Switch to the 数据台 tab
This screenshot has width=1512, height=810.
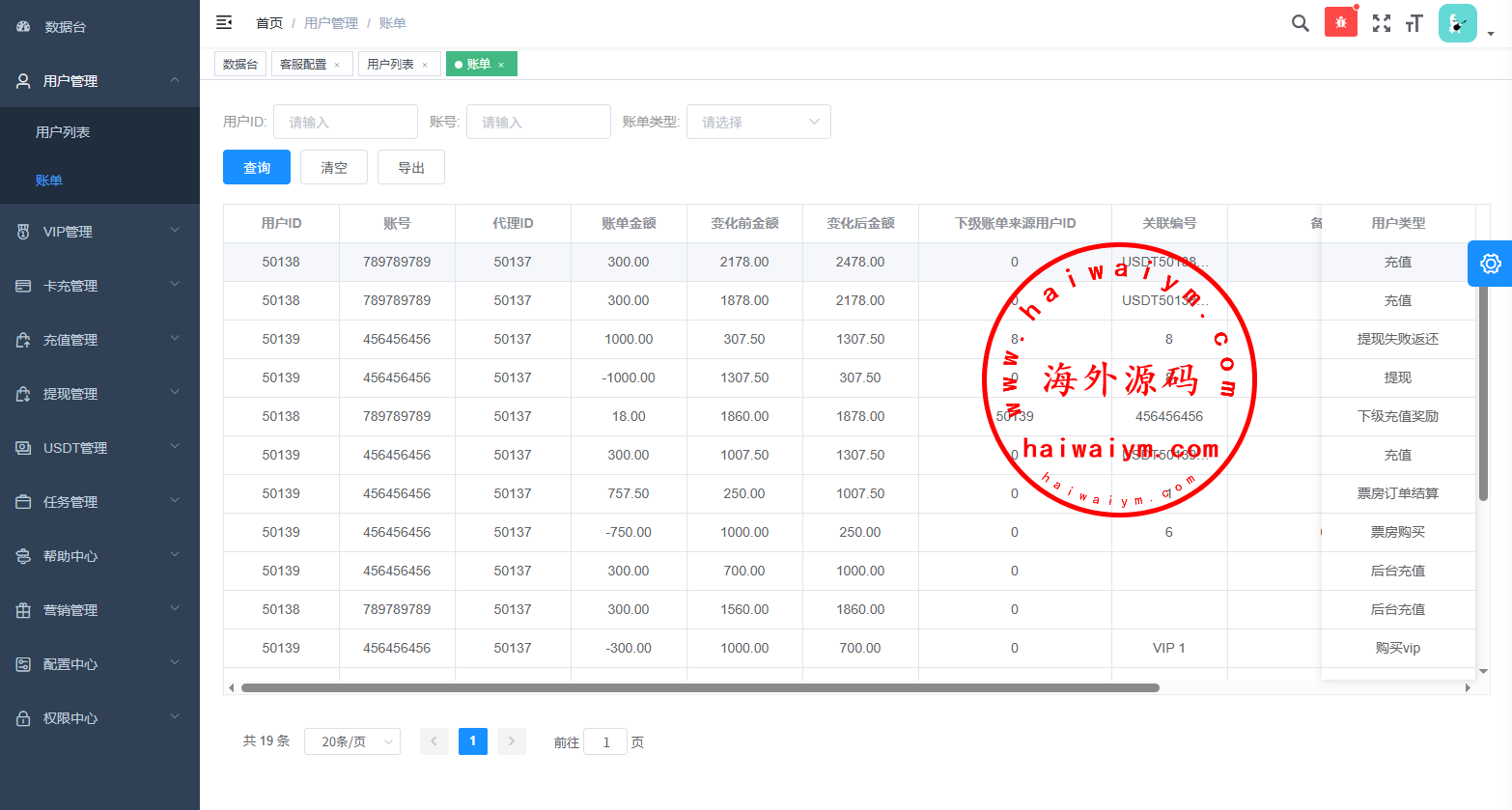pos(240,64)
